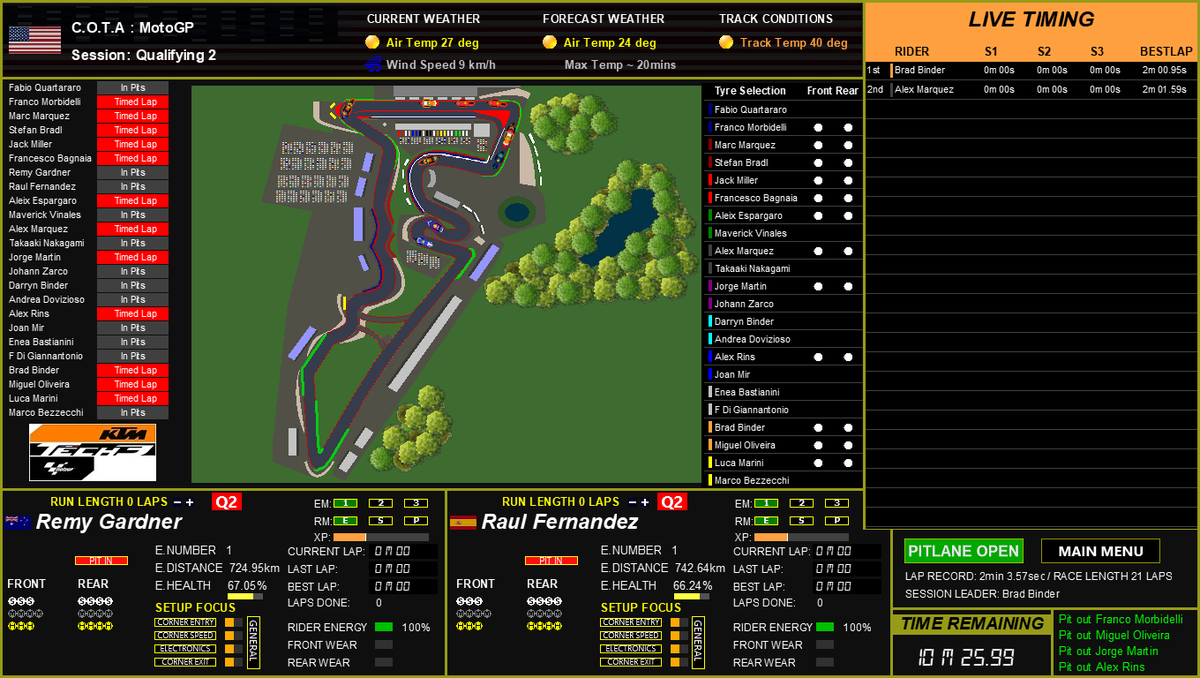The height and width of the screenshot is (678, 1200).
Task: Click the blue wind icon beside Wind Speed
Action: pyautogui.click(x=372, y=65)
